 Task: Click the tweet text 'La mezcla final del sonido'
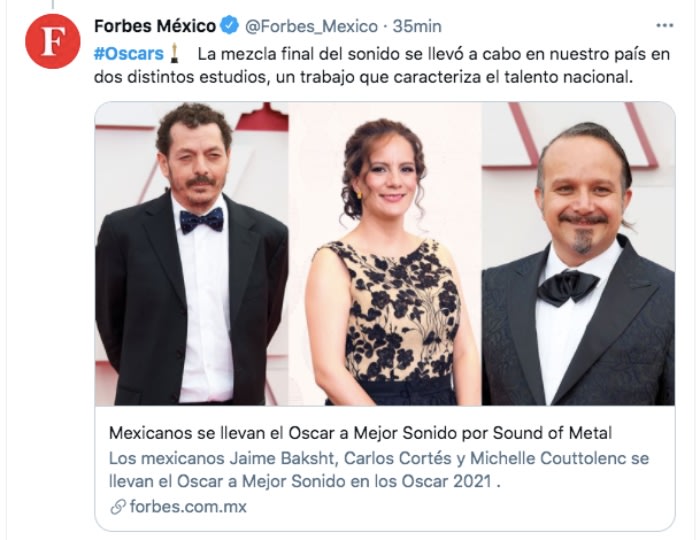pyautogui.click(x=295, y=54)
